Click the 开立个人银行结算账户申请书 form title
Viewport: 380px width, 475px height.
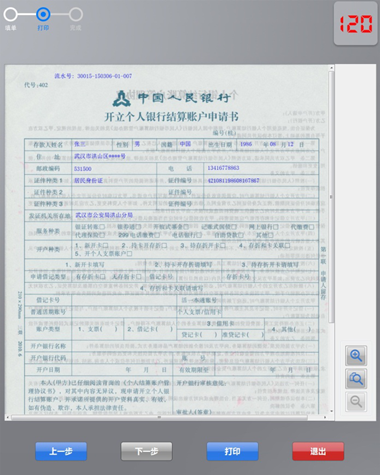[171, 117]
